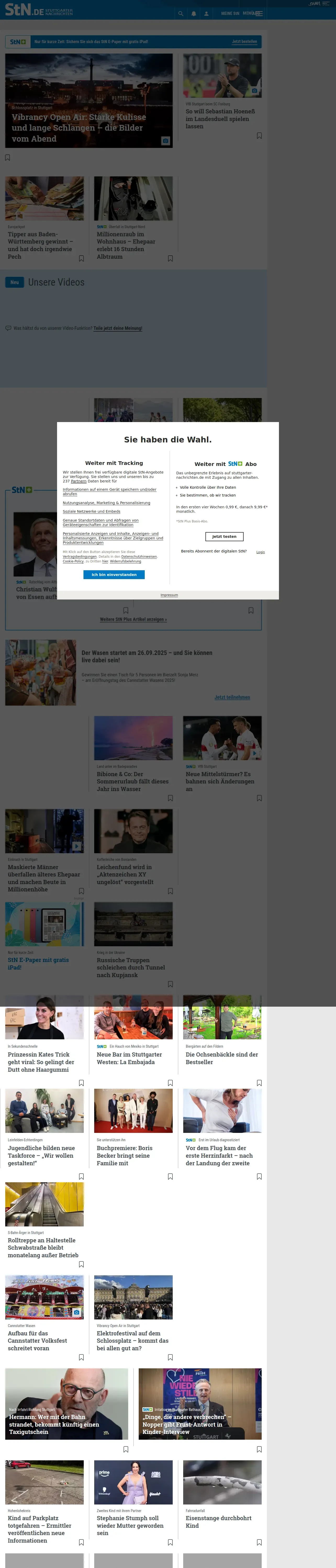Bookmark the Nopper Kinder-Interview article
The height and width of the screenshot is (1568, 336).
pyautogui.click(x=259, y=1449)
